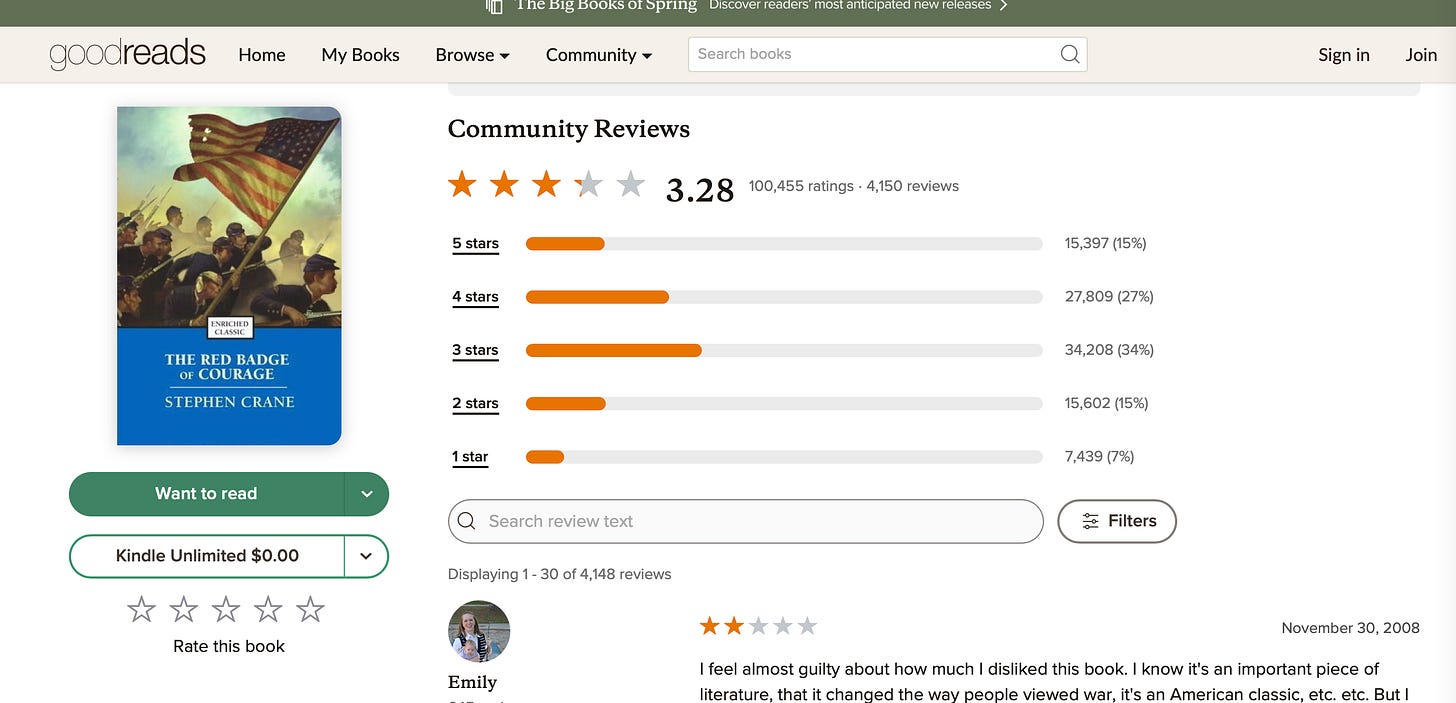
Task: Click the Want to read button
Action: pyautogui.click(x=206, y=494)
